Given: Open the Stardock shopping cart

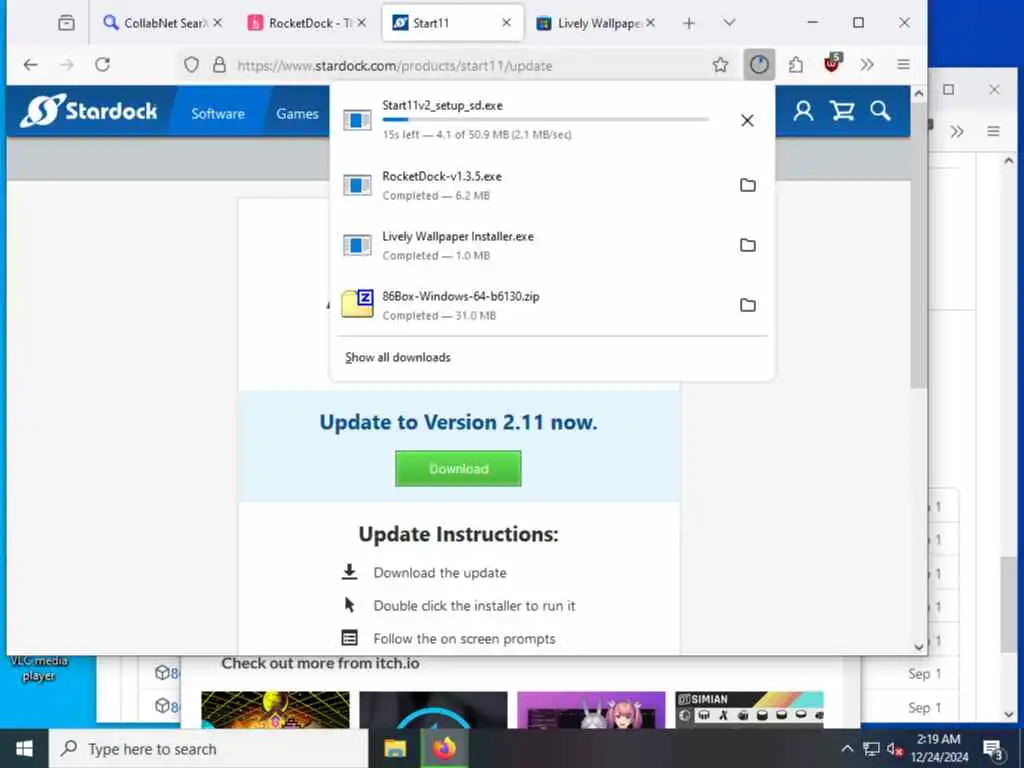Looking at the screenshot, I should click(842, 111).
